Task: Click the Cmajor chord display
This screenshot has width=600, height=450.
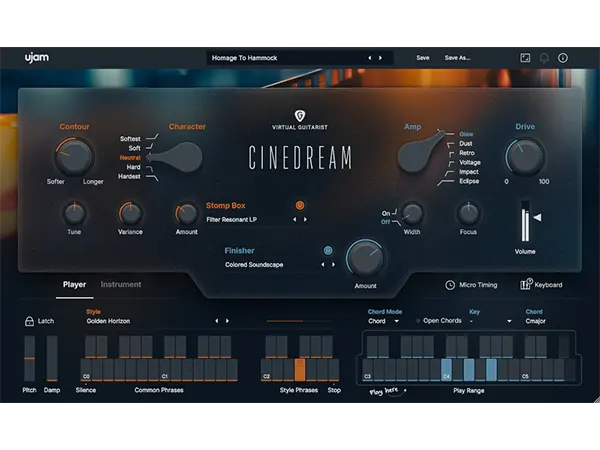Action: [536, 321]
